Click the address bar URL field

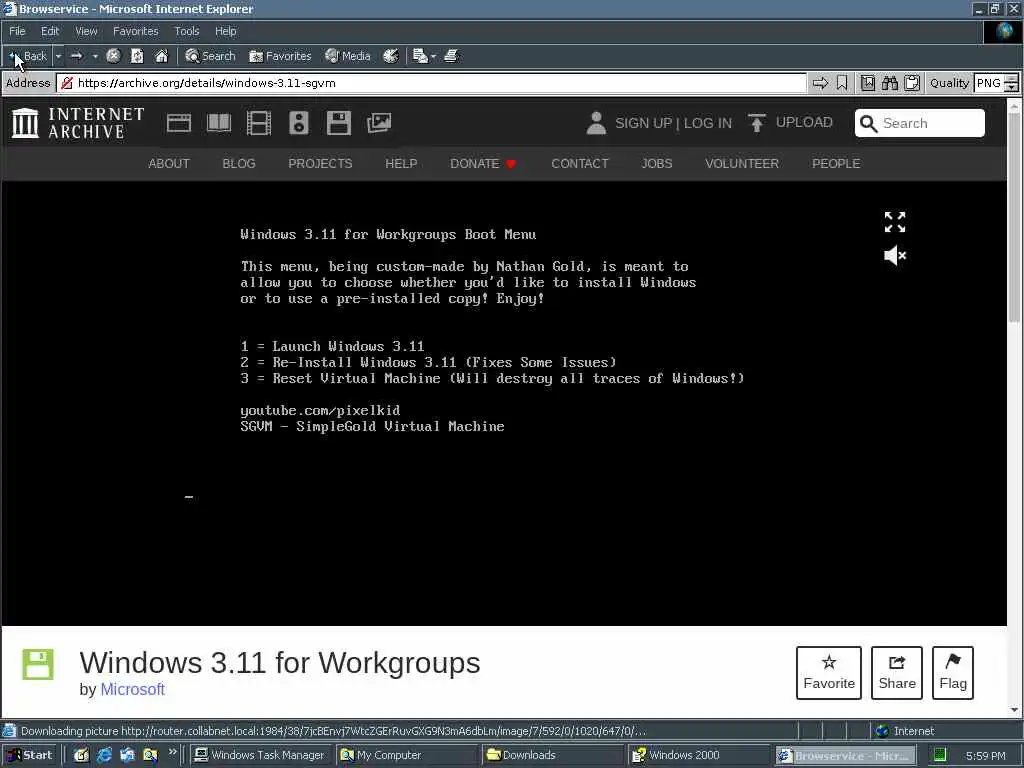(x=432, y=83)
